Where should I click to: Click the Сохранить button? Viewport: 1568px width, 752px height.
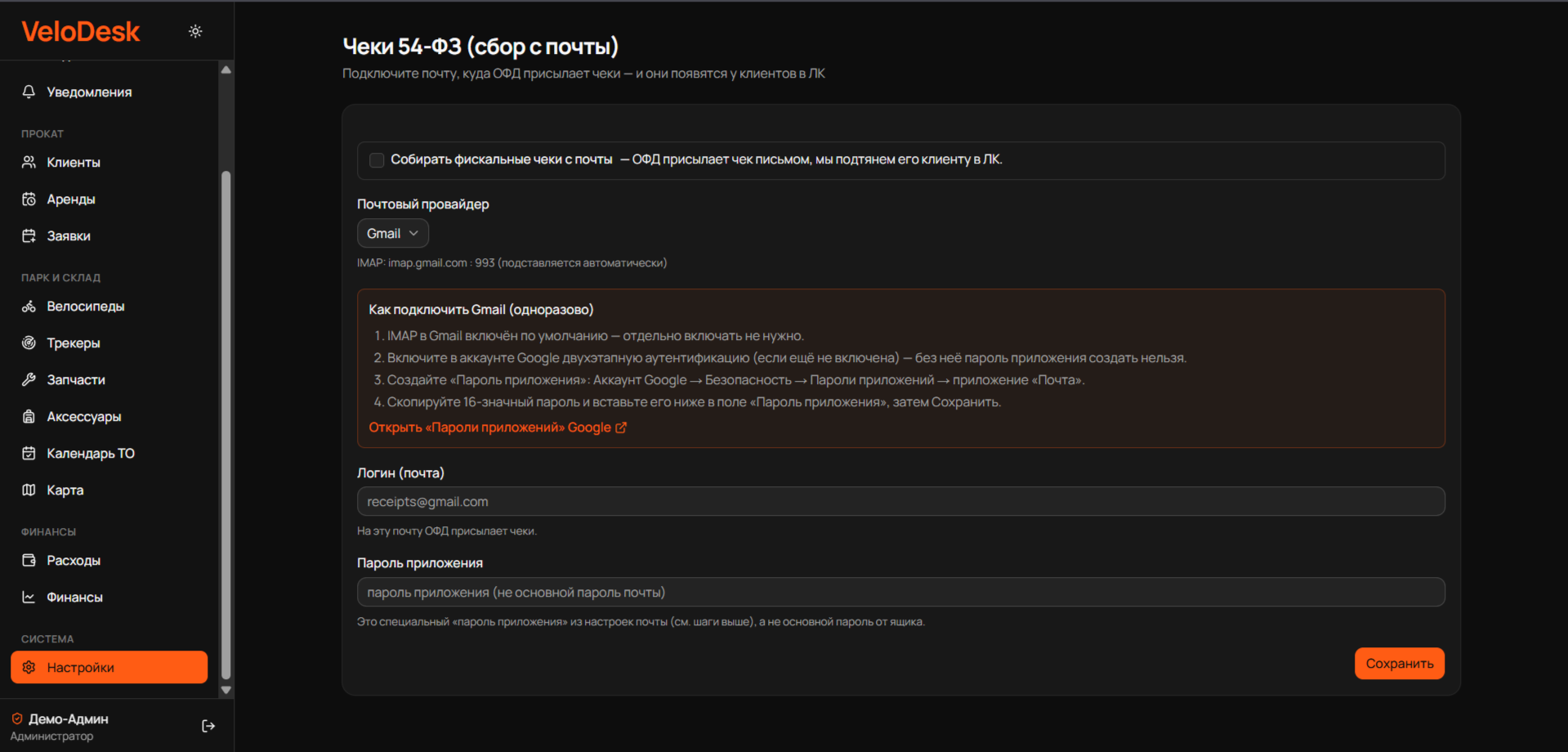[1399, 663]
